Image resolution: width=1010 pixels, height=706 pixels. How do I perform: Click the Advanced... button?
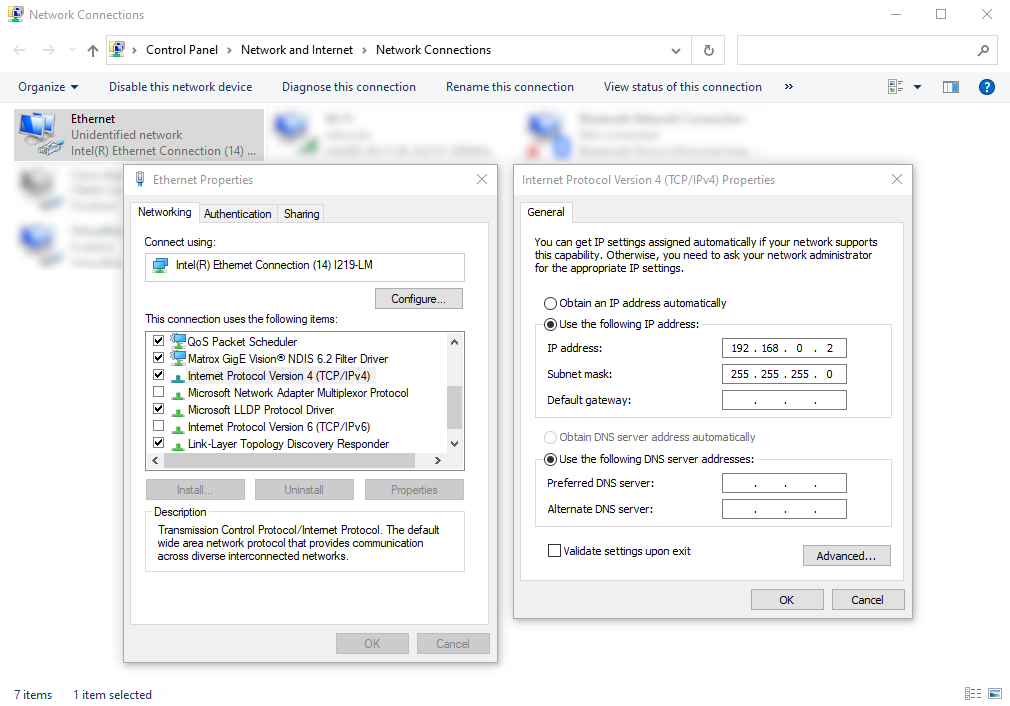pyautogui.click(x=846, y=556)
